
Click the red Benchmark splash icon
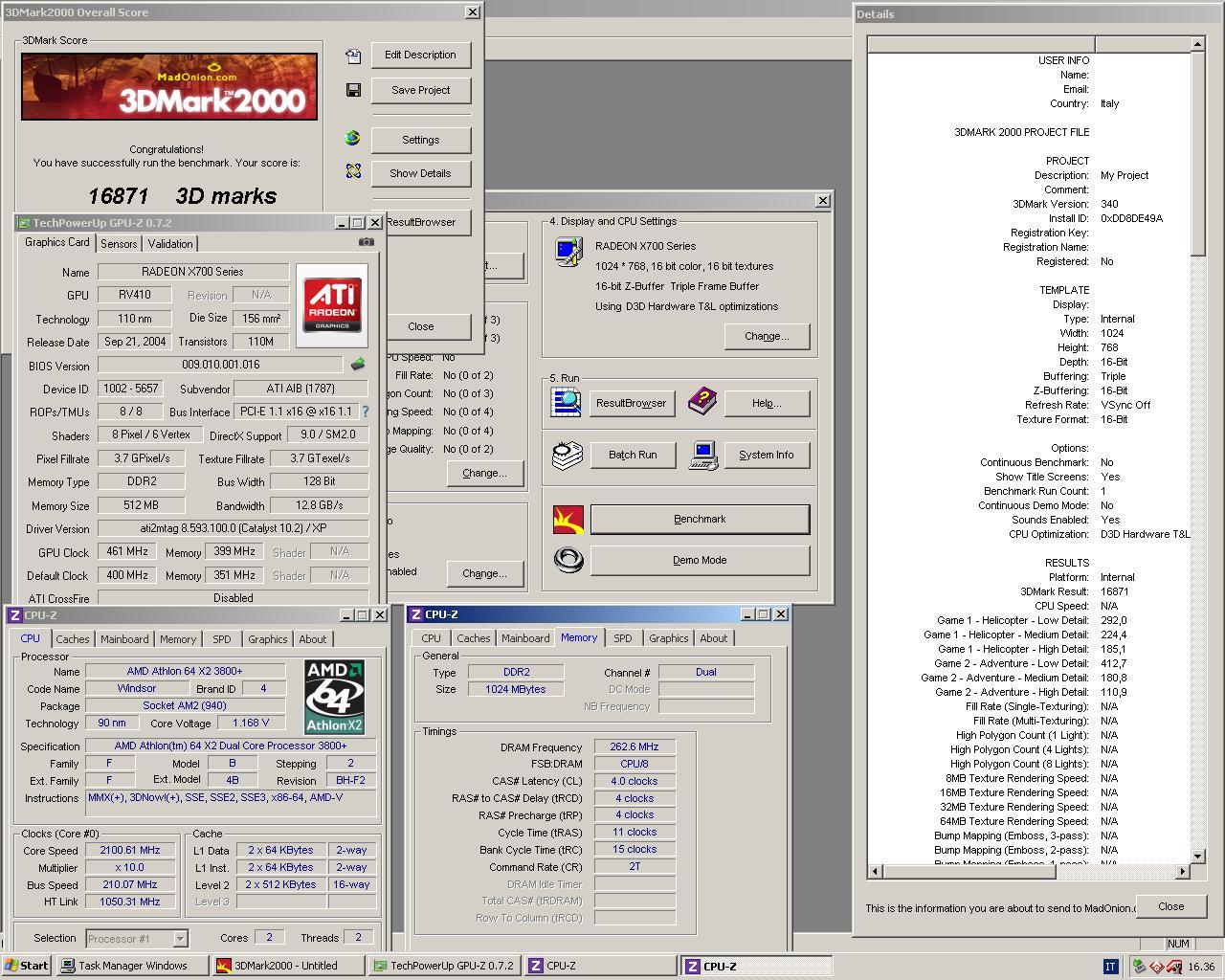568,520
